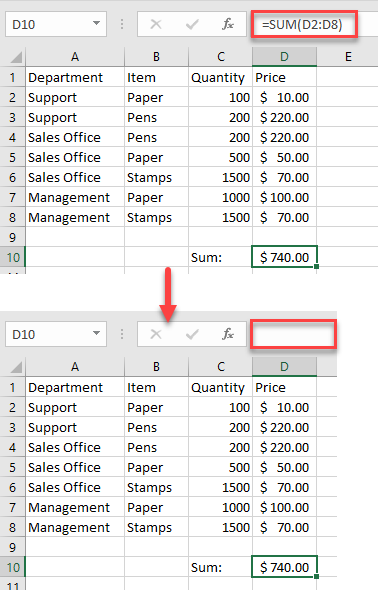Click the empty bottom formula bar field
The width and height of the screenshot is (378, 590).
pos(293,334)
